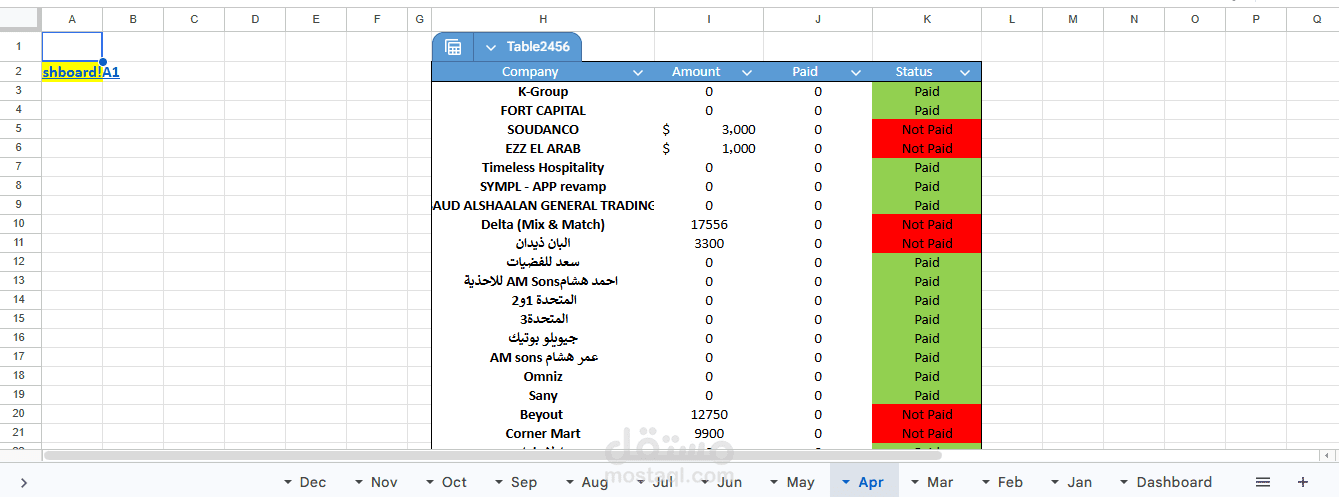Viewport: 1339px width, 497px height.
Task: Switch to the Oct sheet tab
Action: click(455, 482)
